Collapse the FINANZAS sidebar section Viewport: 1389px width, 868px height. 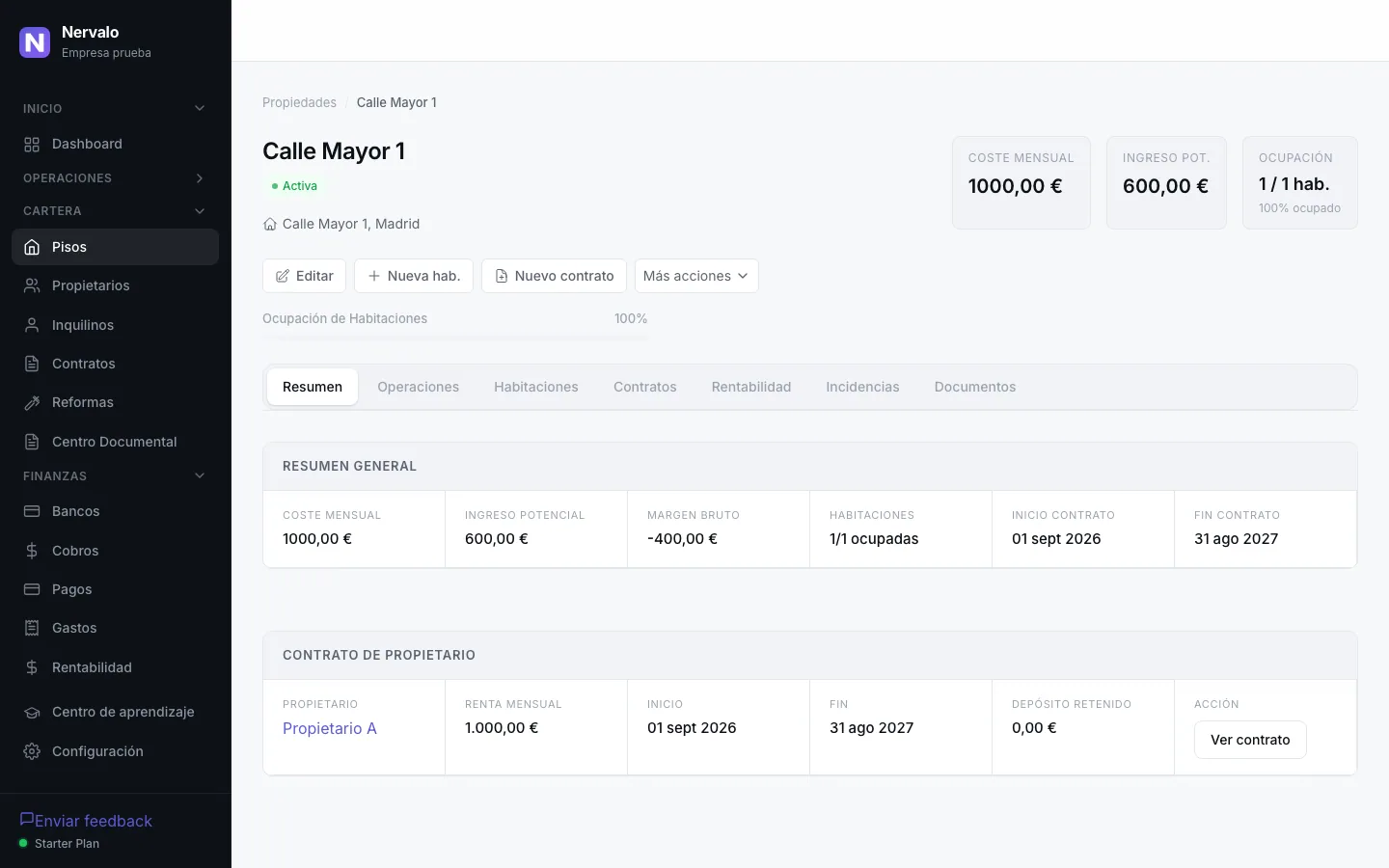point(200,475)
